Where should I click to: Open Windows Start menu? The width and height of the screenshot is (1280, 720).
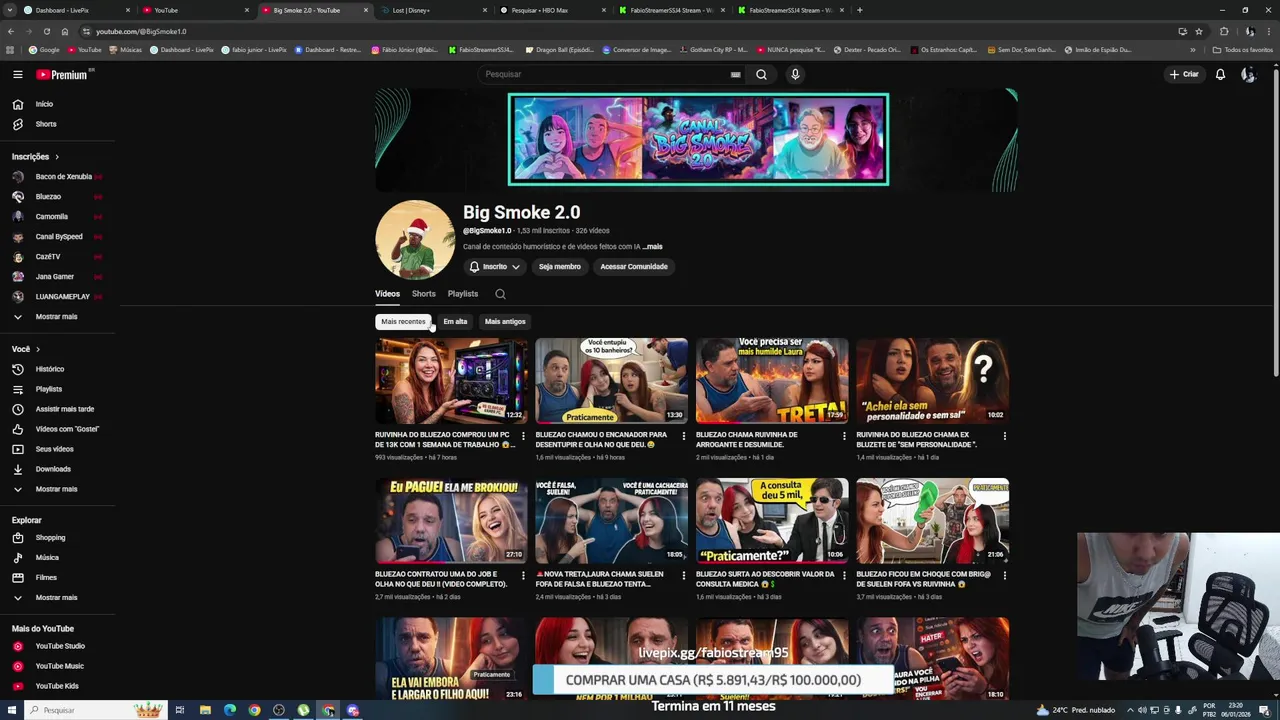[x=11, y=710]
